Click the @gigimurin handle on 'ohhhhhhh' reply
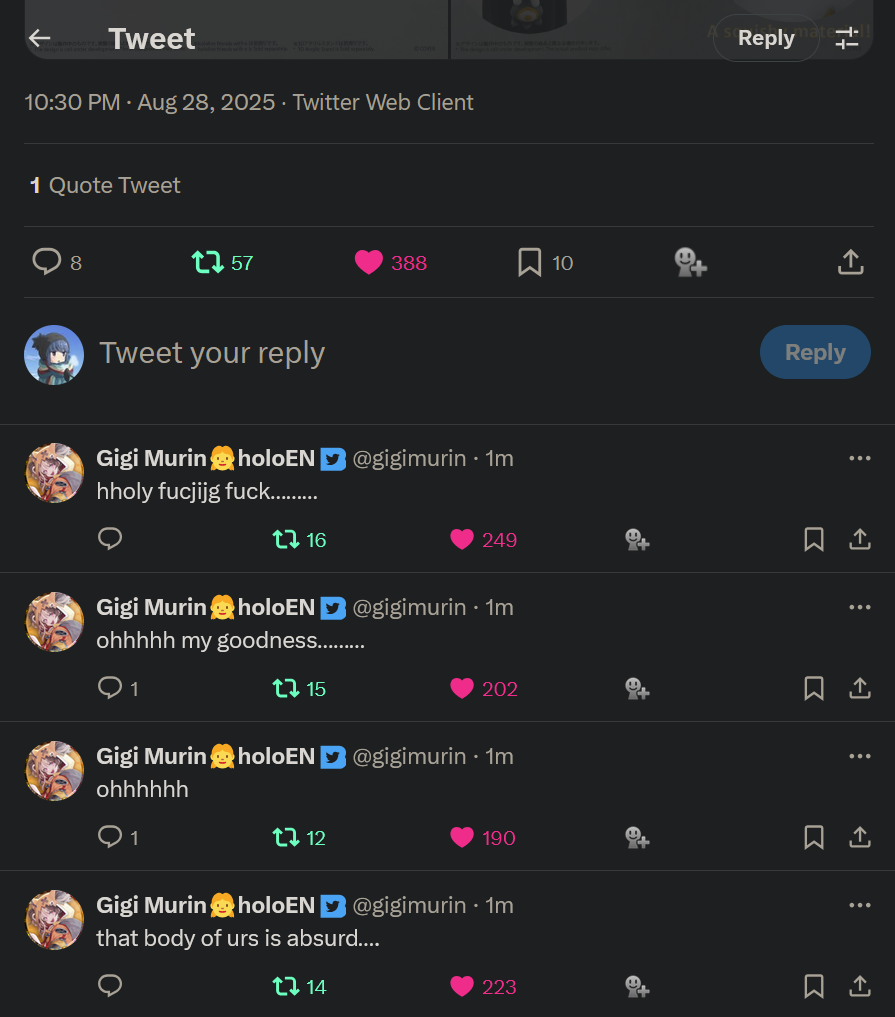 (409, 756)
